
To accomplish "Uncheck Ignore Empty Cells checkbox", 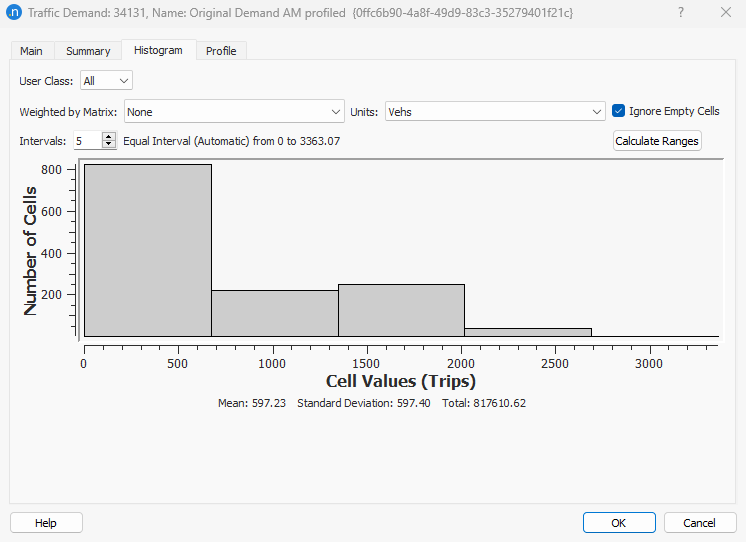I will click(618, 111).
